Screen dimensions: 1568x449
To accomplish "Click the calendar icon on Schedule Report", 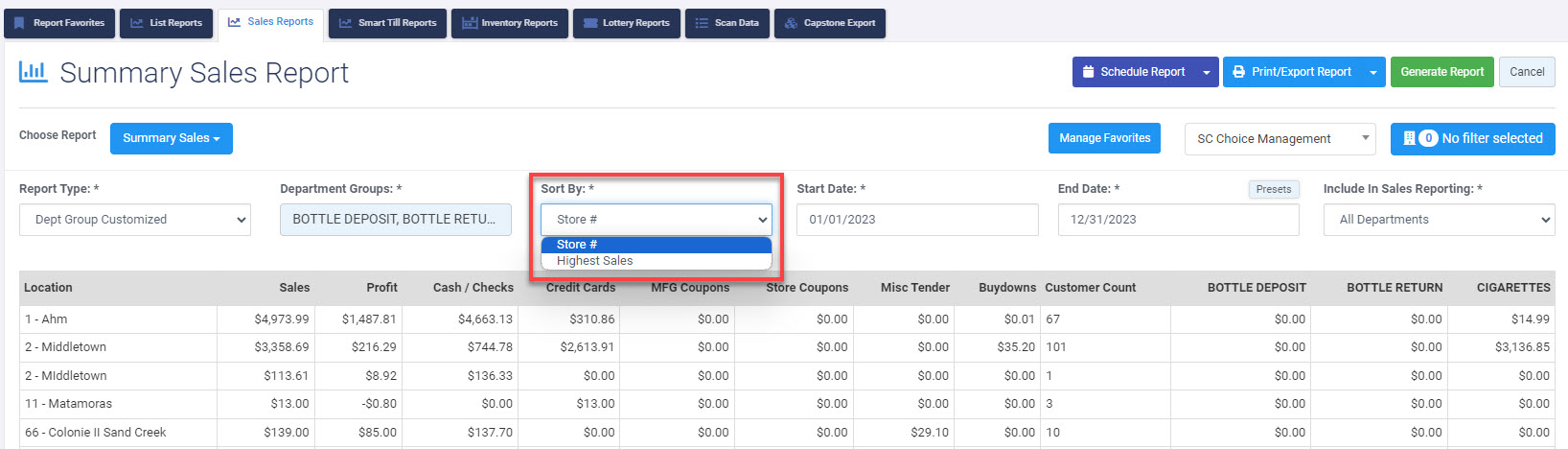I will coord(1088,72).
